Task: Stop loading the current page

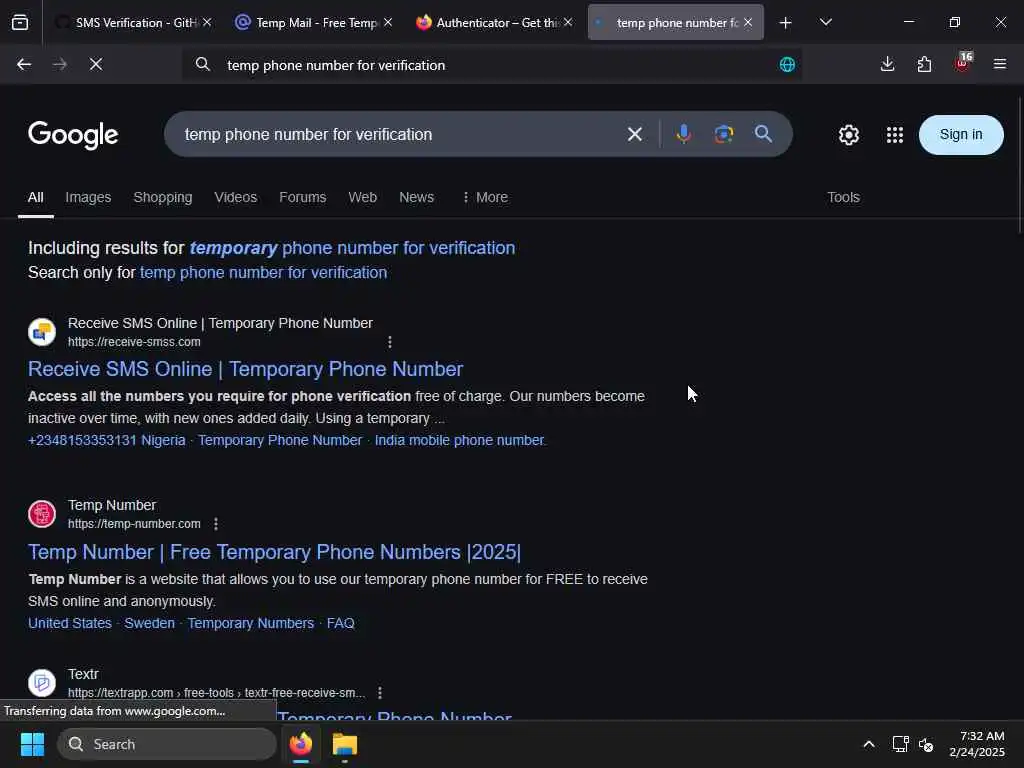Action: point(96,65)
